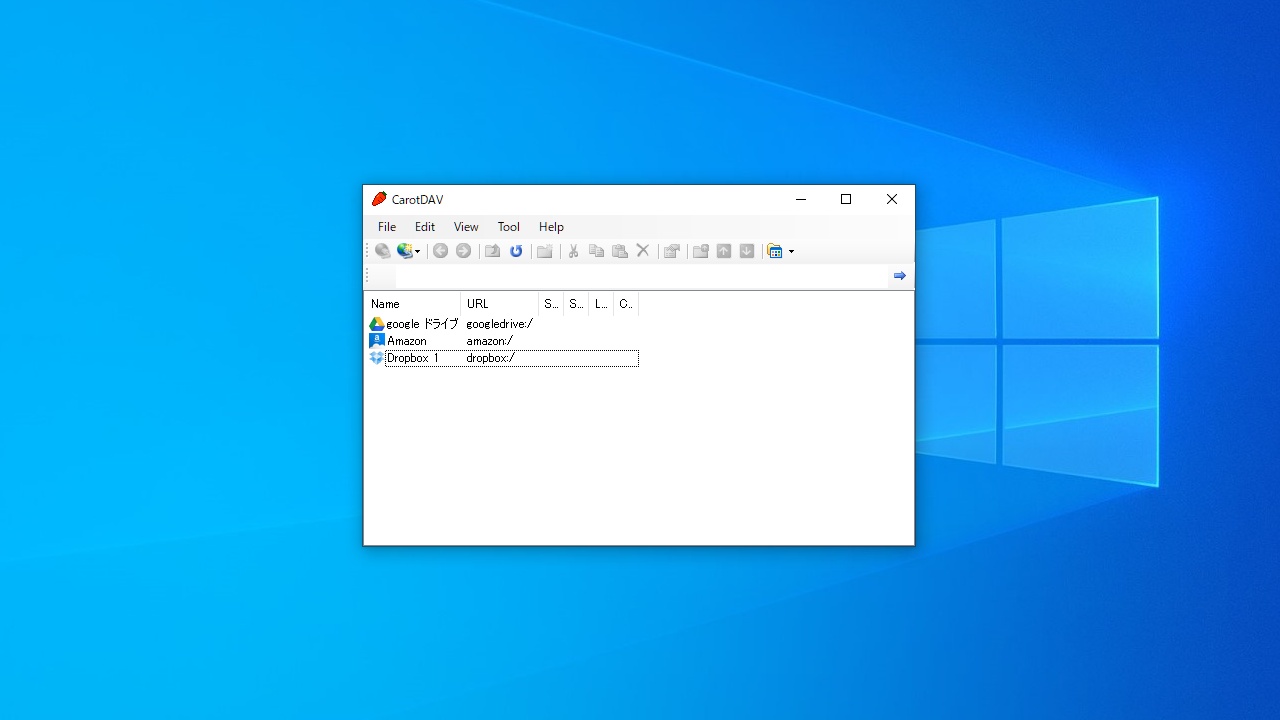Click the properties toolbar icon
The height and width of the screenshot is (720, 1280).
pyautogui.click(x=672, y=251)
